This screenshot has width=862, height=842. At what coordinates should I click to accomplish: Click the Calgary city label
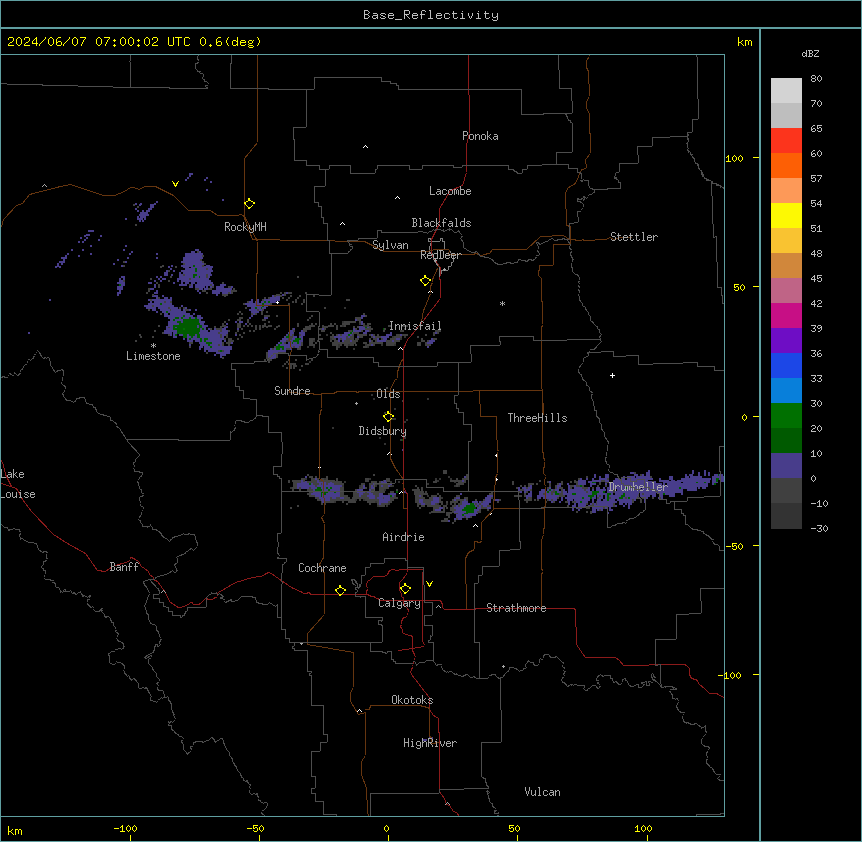point(399,603)
